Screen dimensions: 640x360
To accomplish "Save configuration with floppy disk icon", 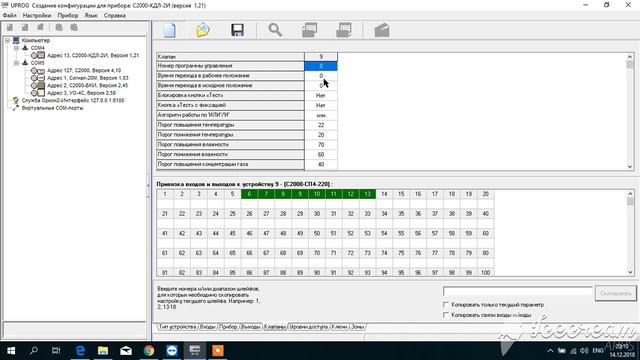I will 237,30.
